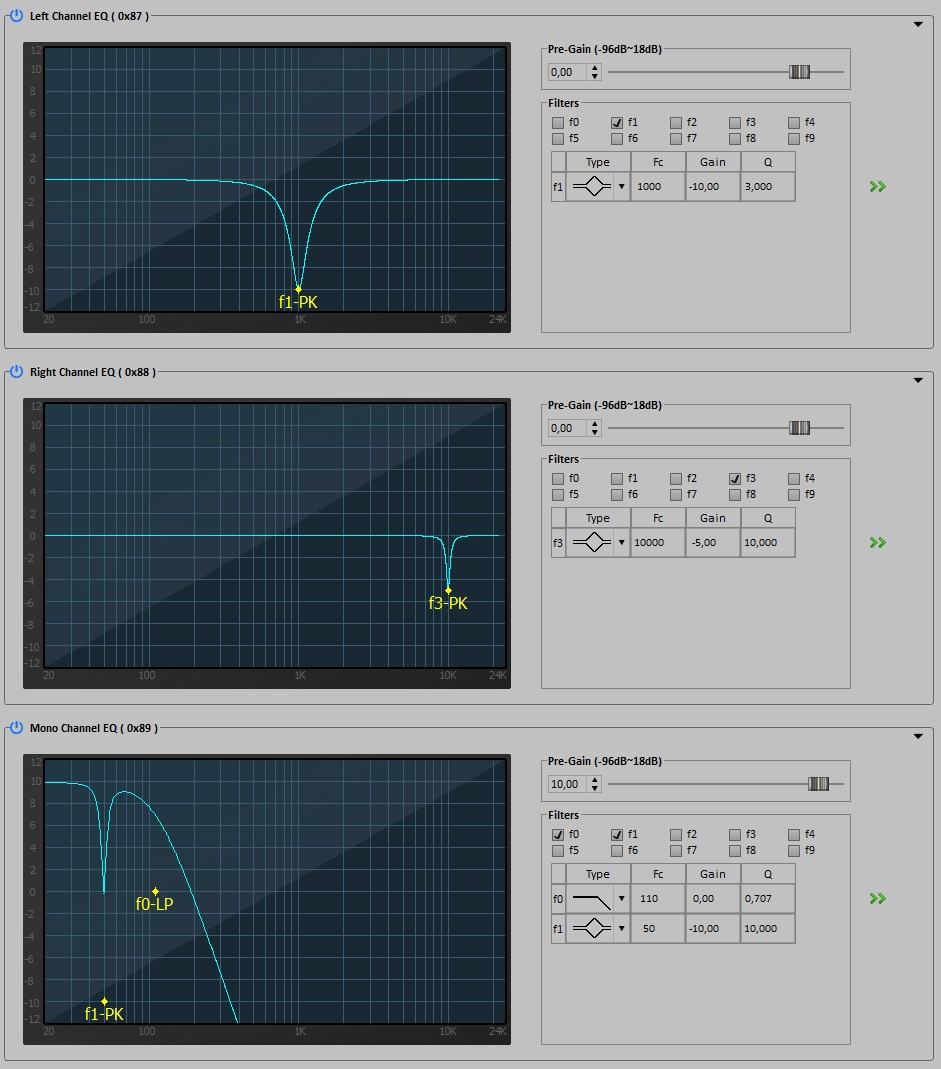Click peak filter shape icon in Right Channel f3 row

(591, 543)
